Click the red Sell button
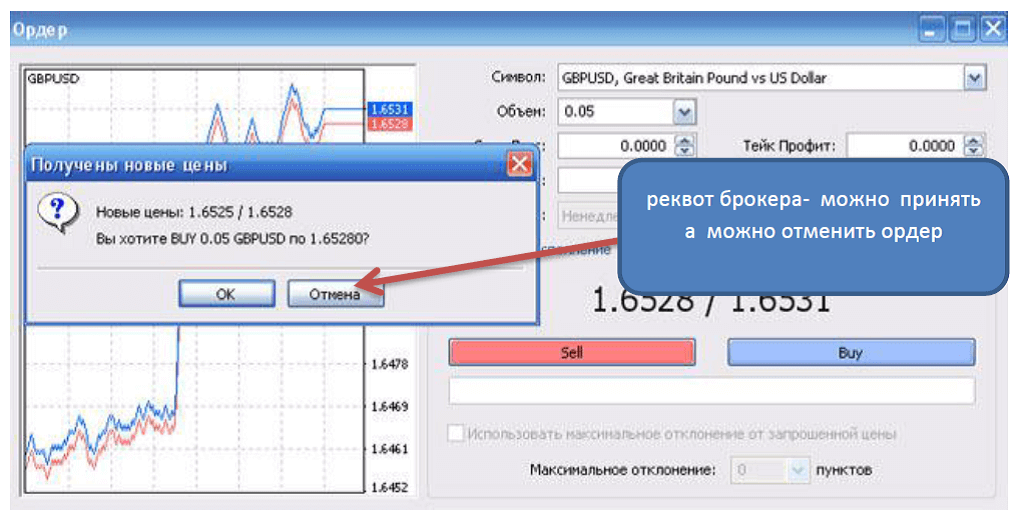This screenshot has width=1032, height=517. (571, 352)
